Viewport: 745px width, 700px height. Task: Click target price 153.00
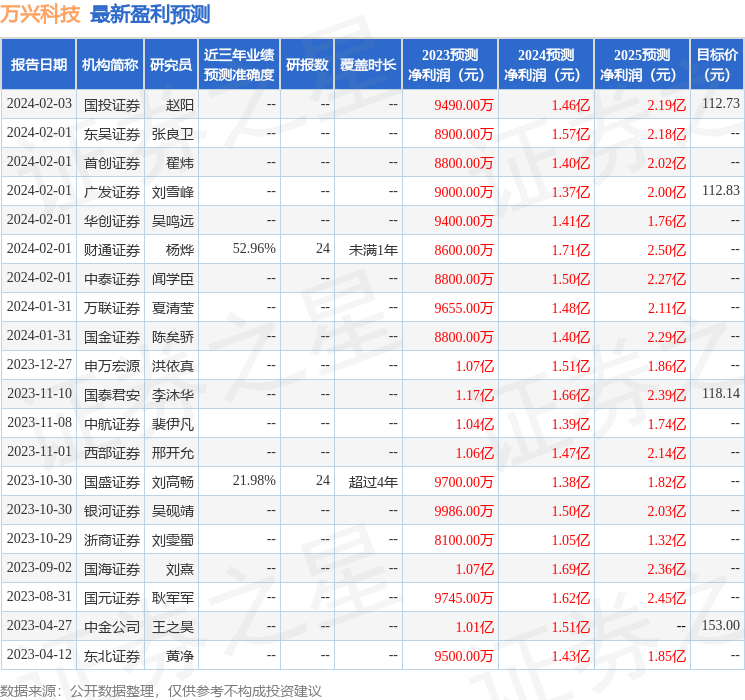click(721, 625)
